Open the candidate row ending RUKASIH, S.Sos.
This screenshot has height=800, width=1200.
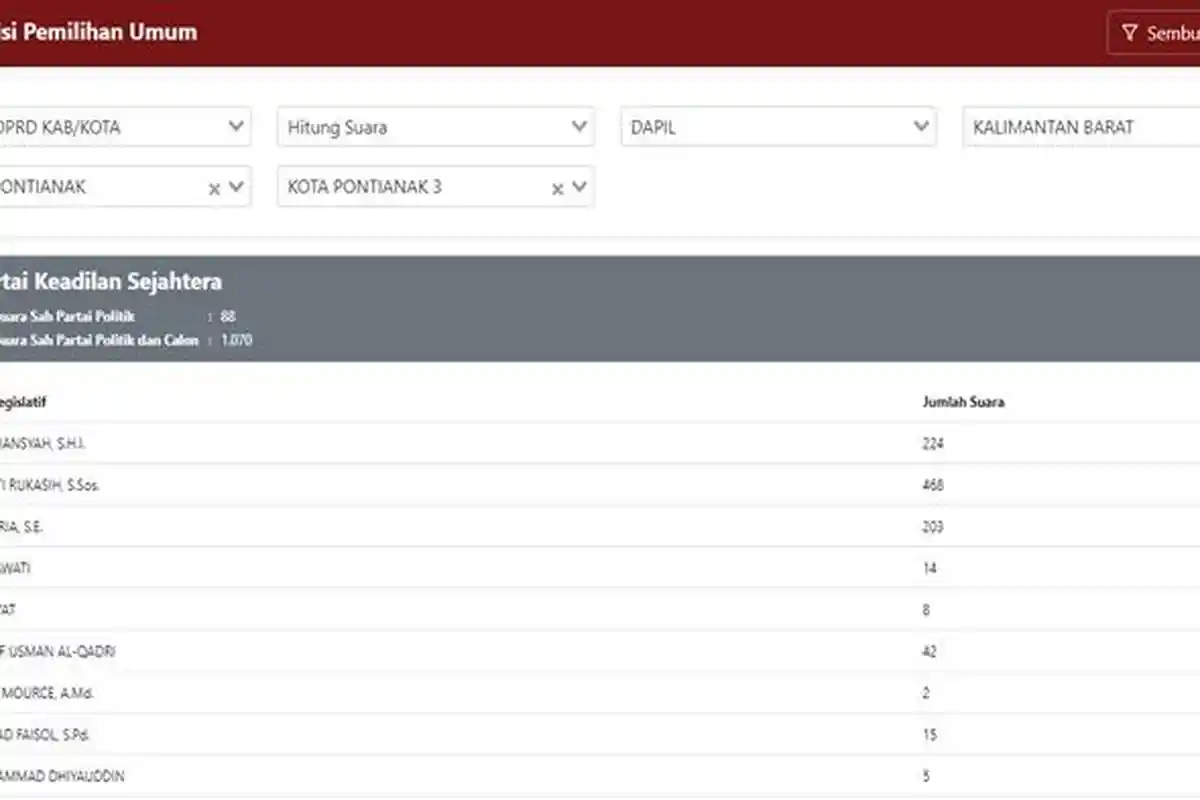(400, 485)
